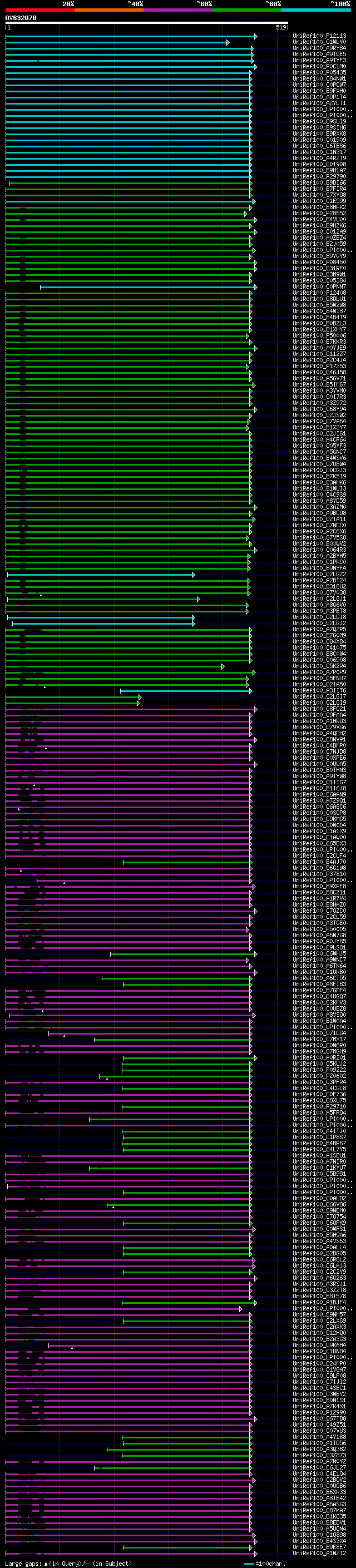
Task: Click the UniRef100_A3IIT6 hit label
Action: (x=319, y=691)
